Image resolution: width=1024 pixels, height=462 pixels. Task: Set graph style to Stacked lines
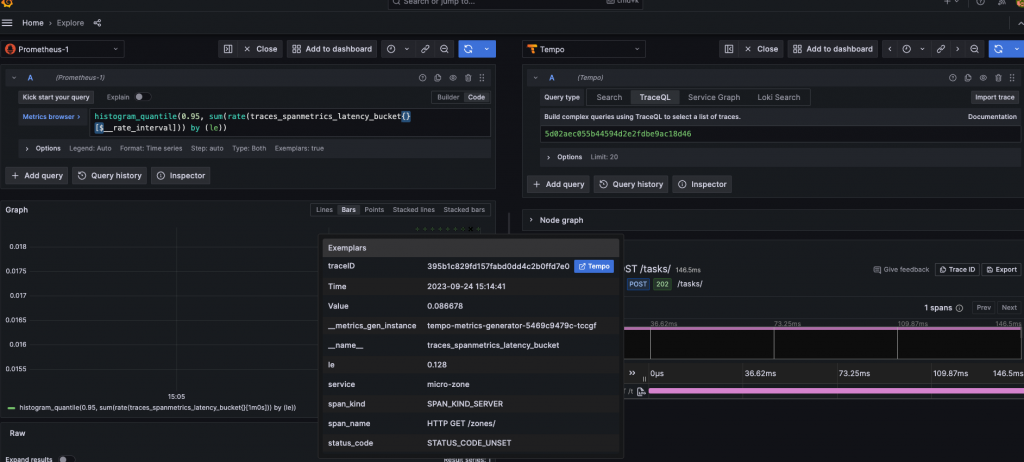pyautogui.click(x=413, y=210)
